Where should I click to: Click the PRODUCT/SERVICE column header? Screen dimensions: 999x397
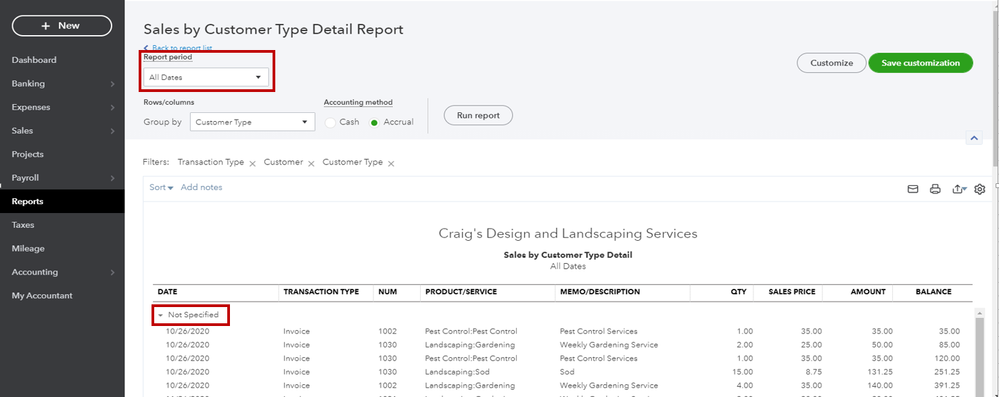(x=461, y=292)
